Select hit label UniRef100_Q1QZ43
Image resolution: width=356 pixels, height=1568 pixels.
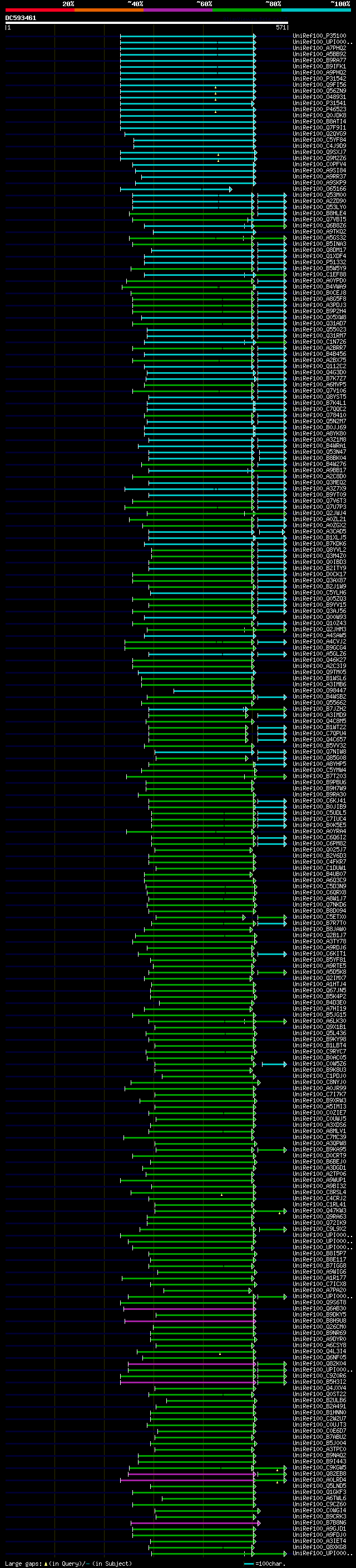tap(319, 624)
